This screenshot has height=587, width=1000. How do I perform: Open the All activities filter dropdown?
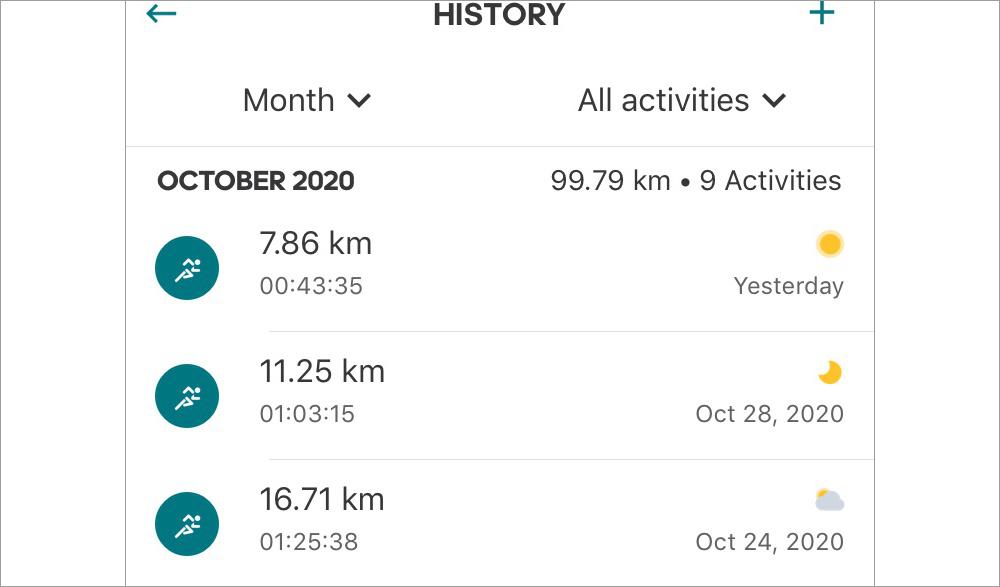click(682, 100)
